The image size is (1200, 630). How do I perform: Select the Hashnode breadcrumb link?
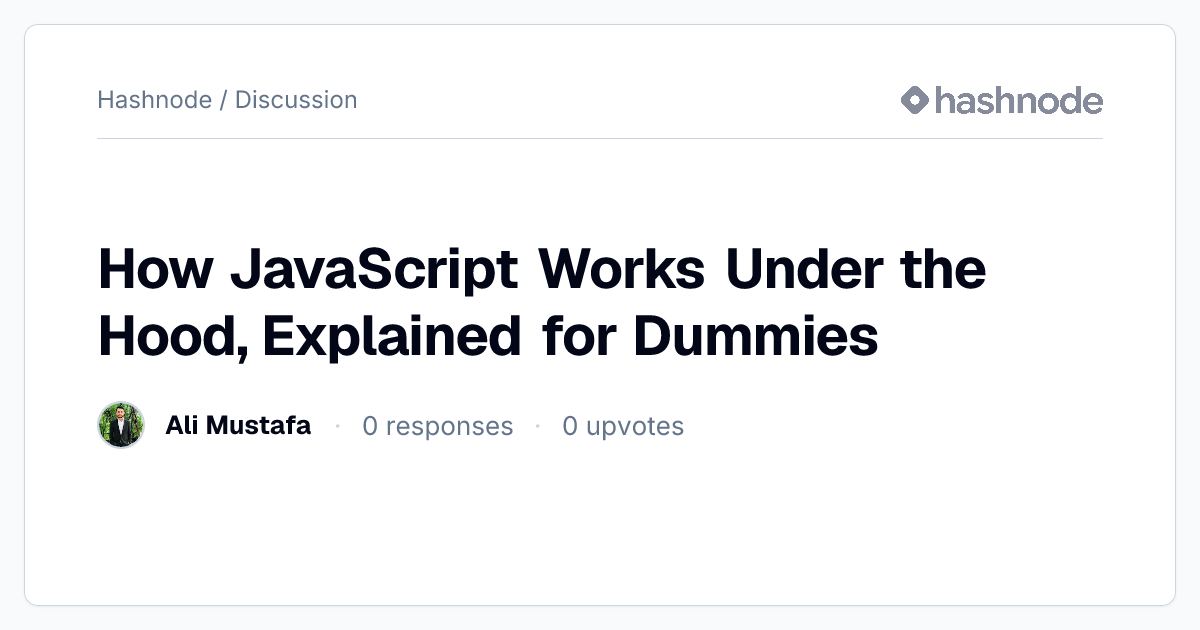pyautogui.click(x=155, y=100)
